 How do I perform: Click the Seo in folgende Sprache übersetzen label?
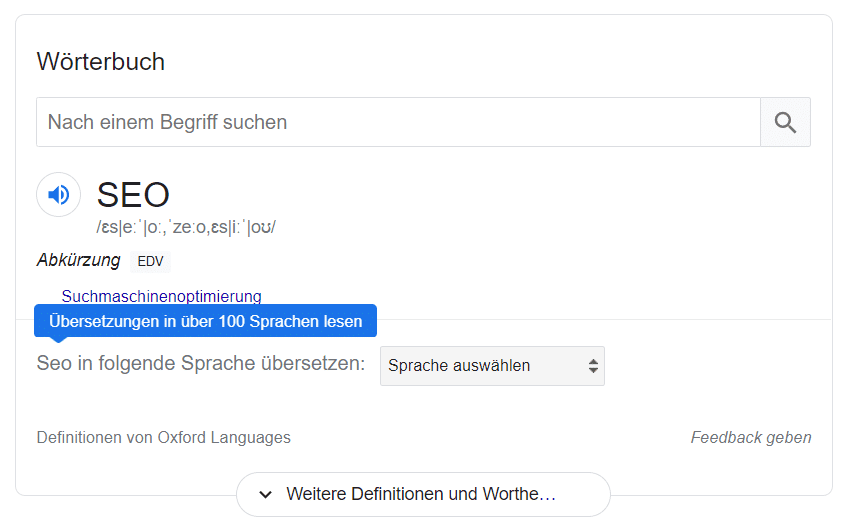(201, 363)
